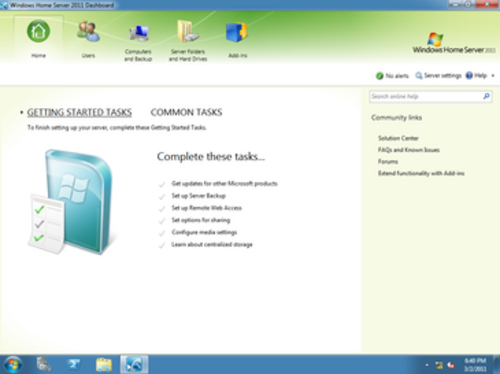Click the Search online help field

point(426,96)
